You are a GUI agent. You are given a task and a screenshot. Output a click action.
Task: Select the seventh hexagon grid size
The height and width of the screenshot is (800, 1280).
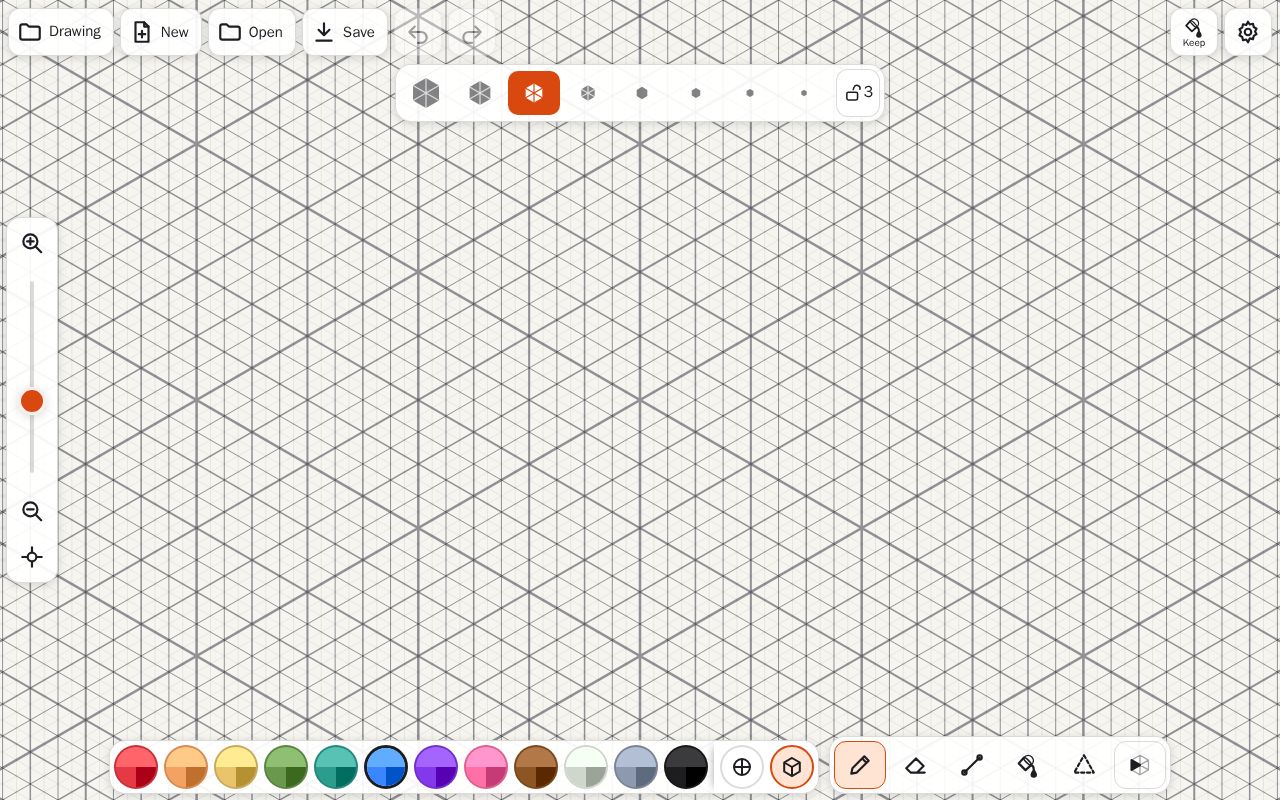[x=750, y=93]
